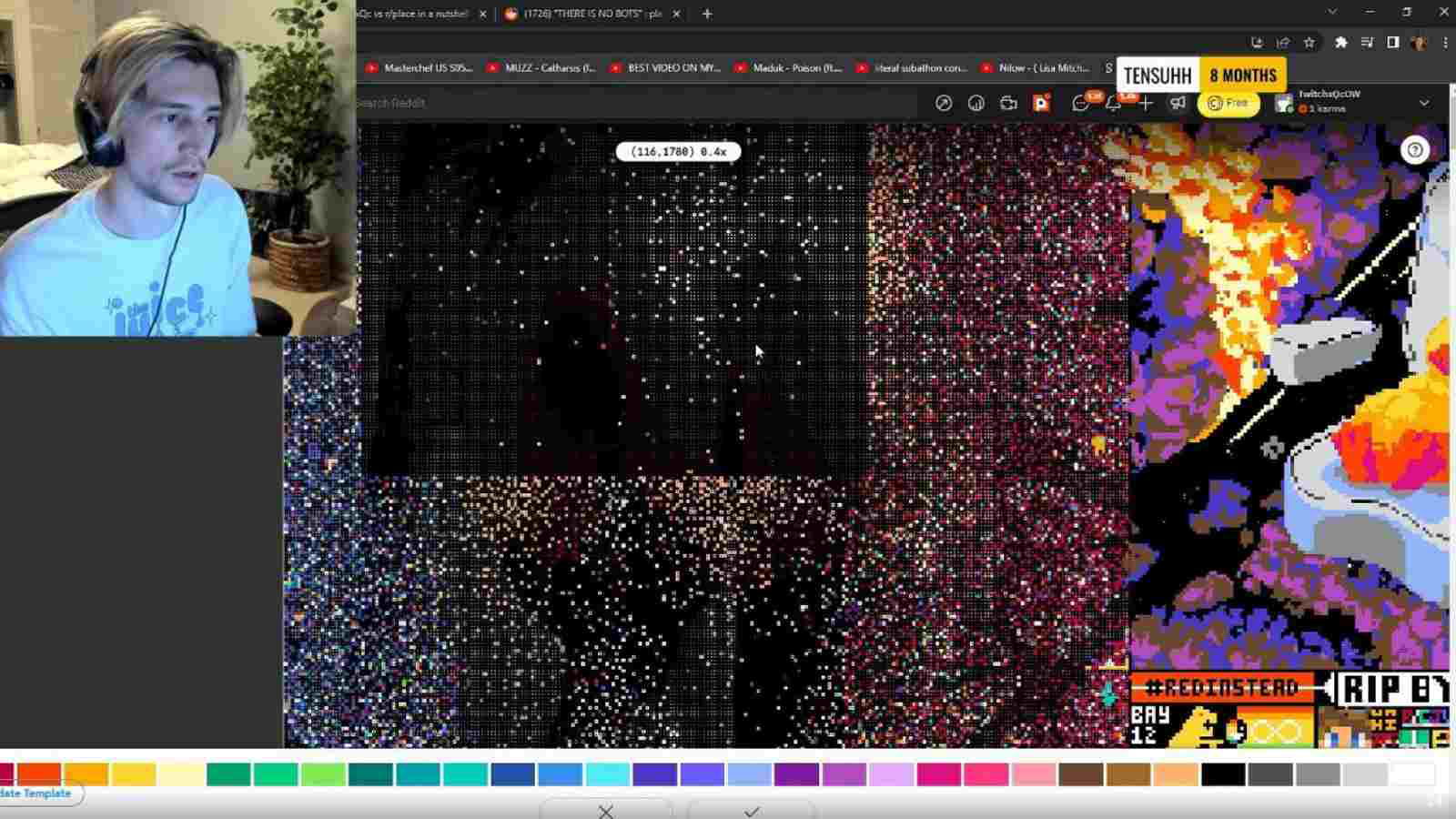Select the dark green color swatch
The image size is (1456, 819).
click(x=228, y=774)
